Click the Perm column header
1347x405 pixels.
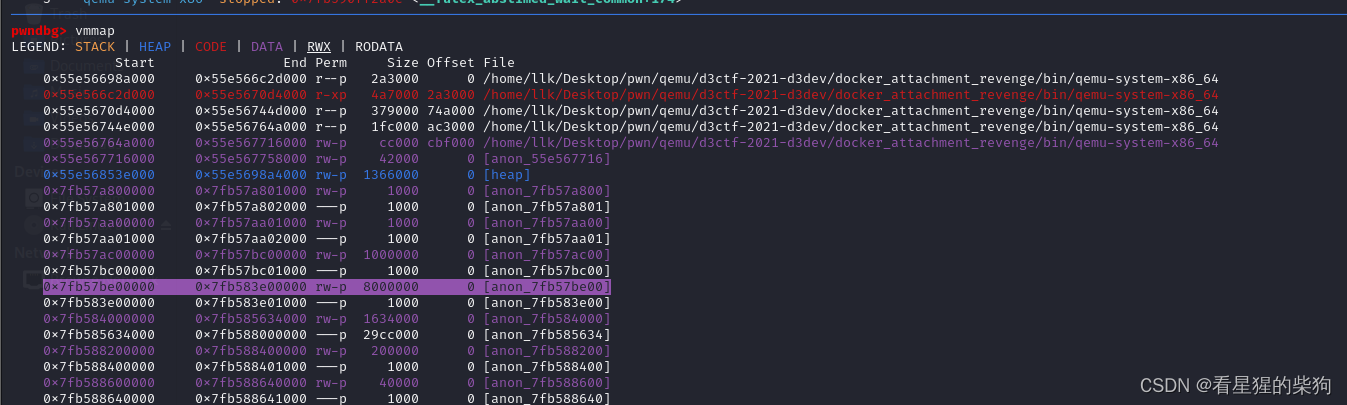click(x=331, y=63)
